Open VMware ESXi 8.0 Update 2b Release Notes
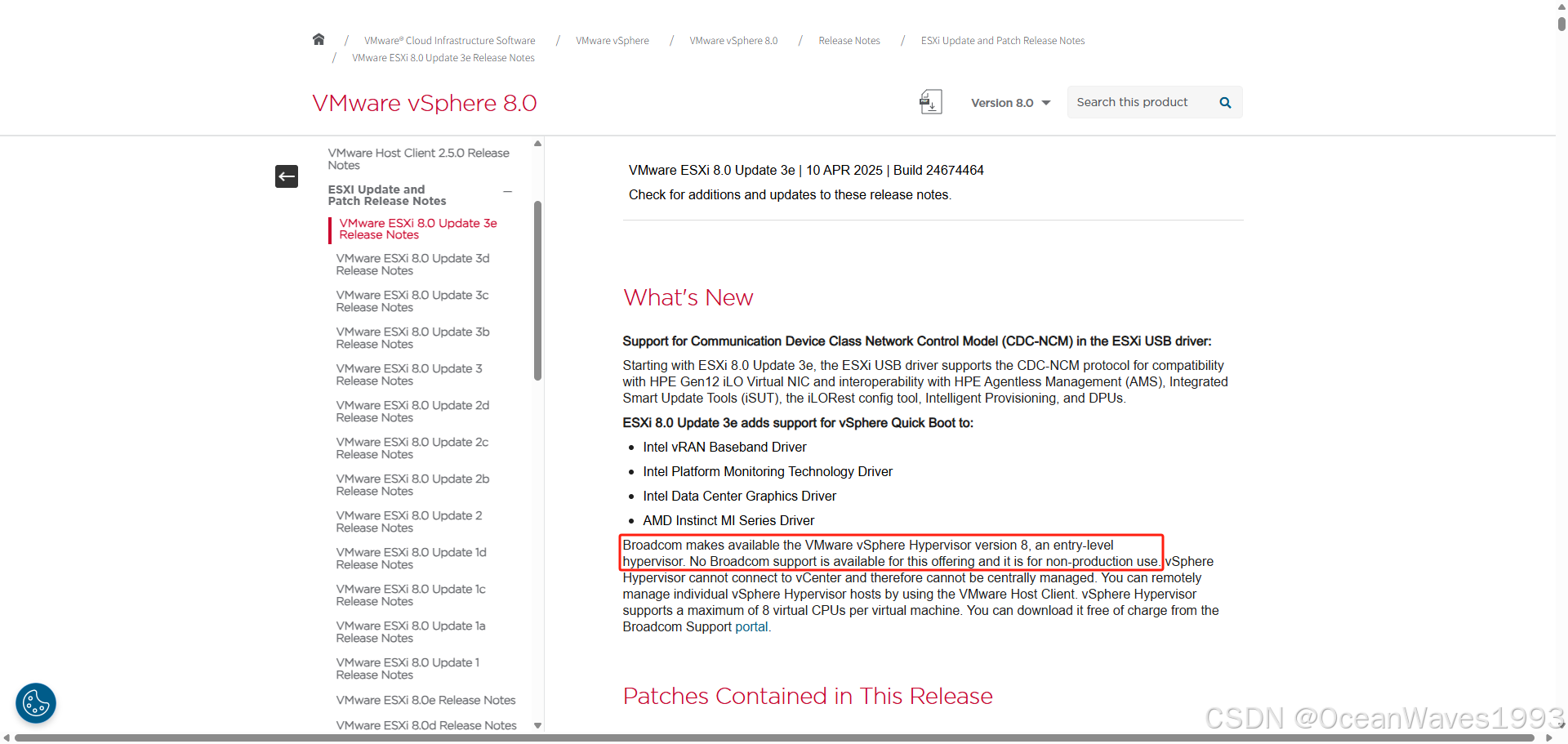Screen dimensions: 1568x744 coord(413,485)
